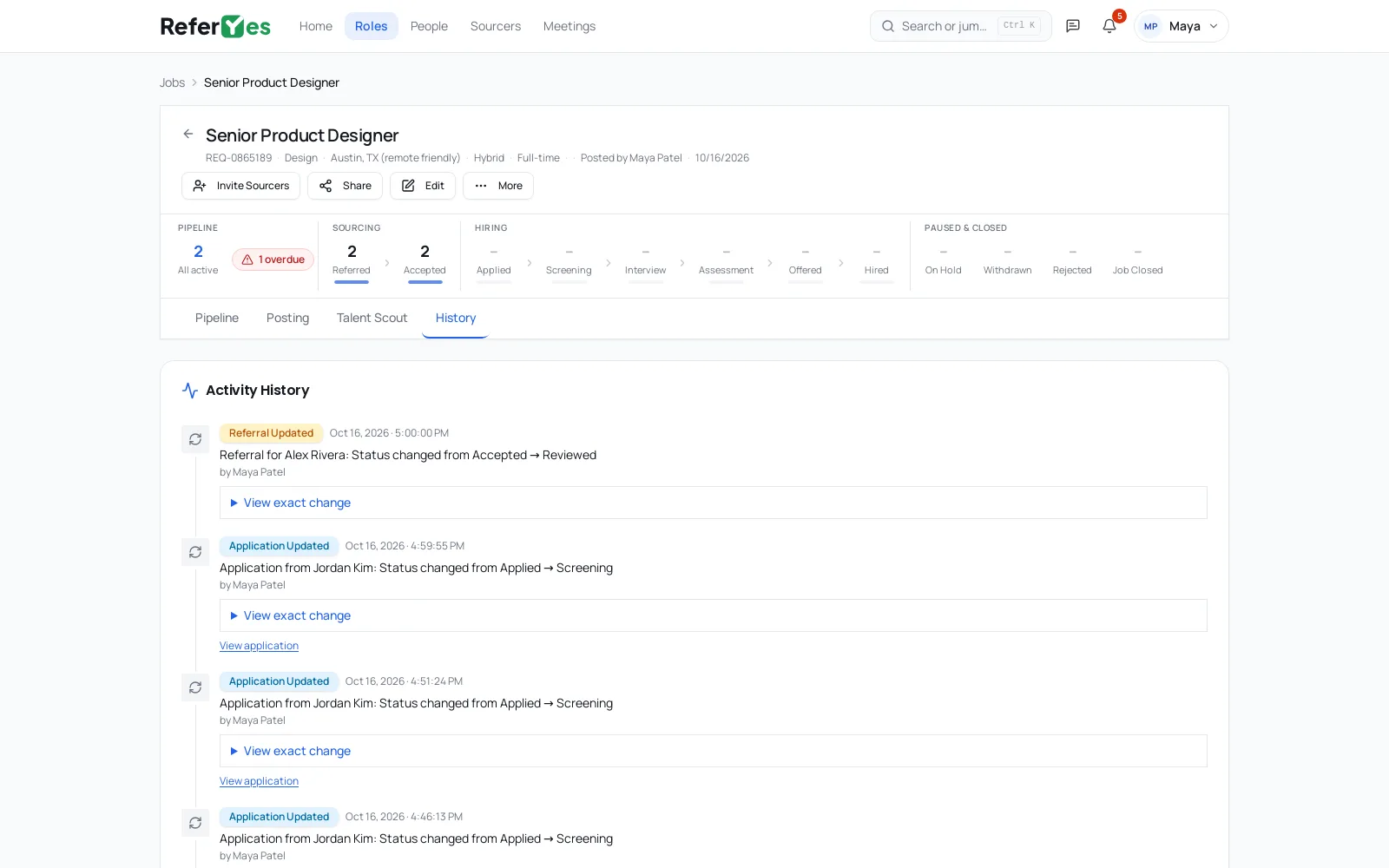Click the Ctrl K shortcut hint
The image size is (1389, 868).
[1018, 26]
